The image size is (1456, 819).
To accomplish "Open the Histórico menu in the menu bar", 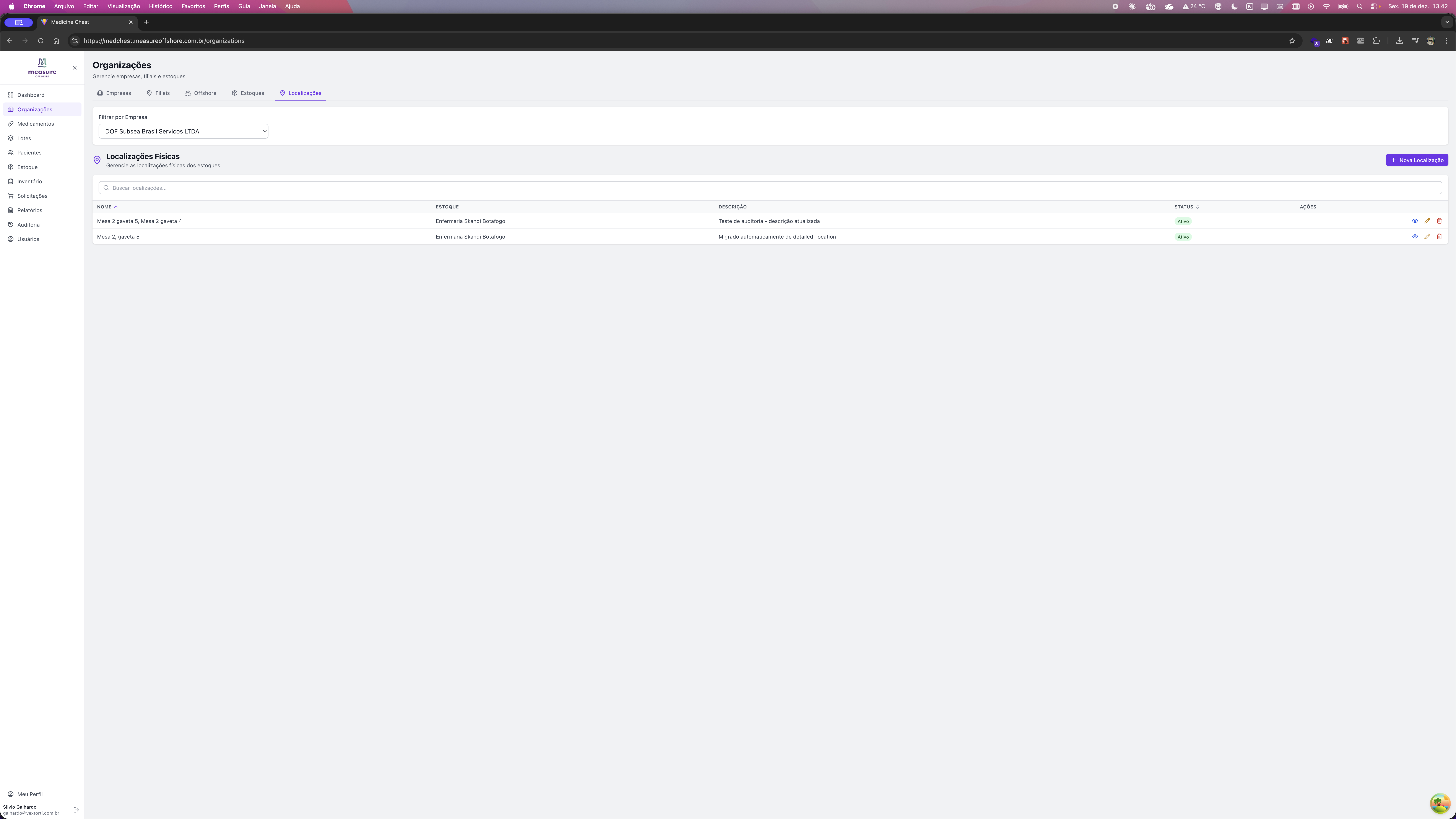I will point(161,6).
